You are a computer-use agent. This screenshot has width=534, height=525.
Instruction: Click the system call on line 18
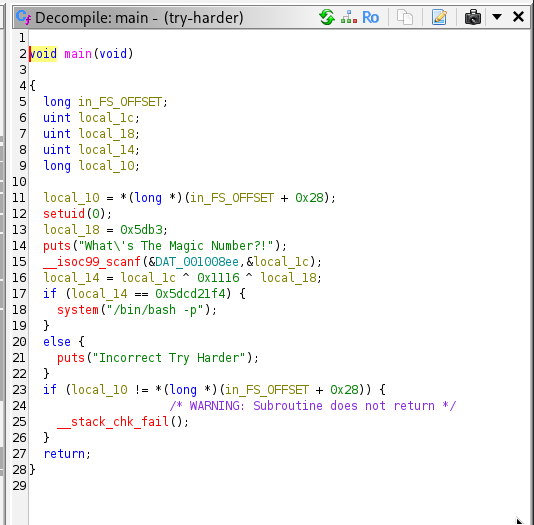[78, 309]
